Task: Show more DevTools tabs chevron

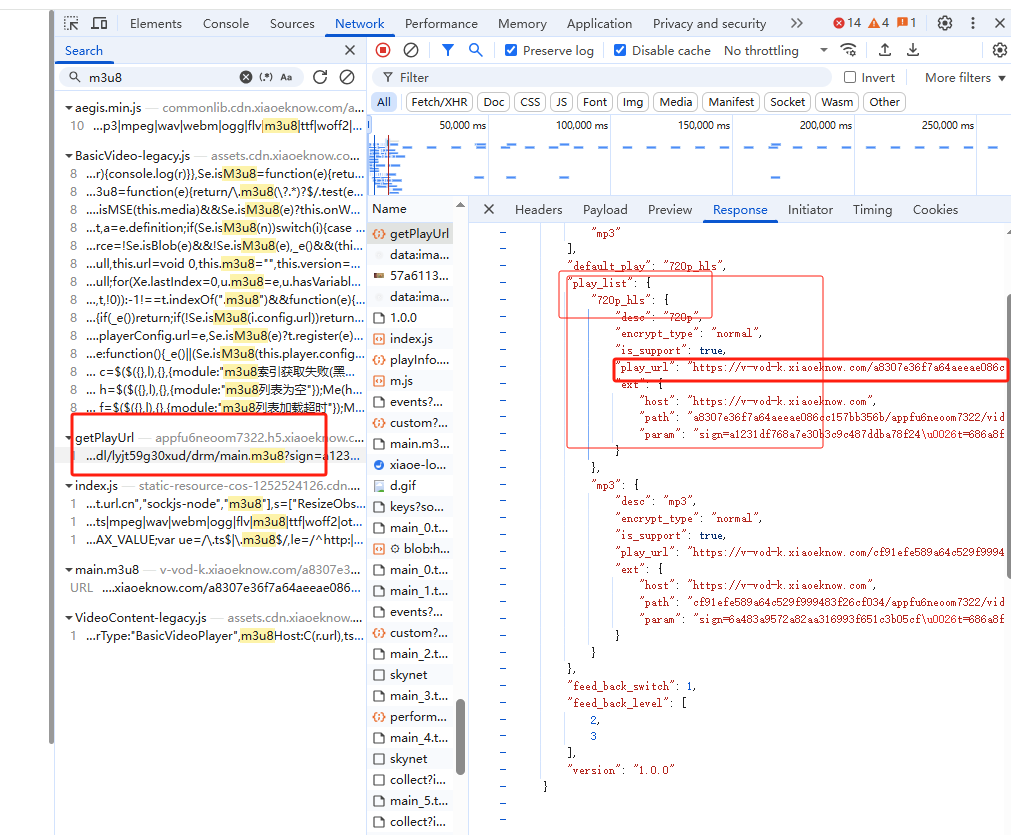Action: coord(797,23)
